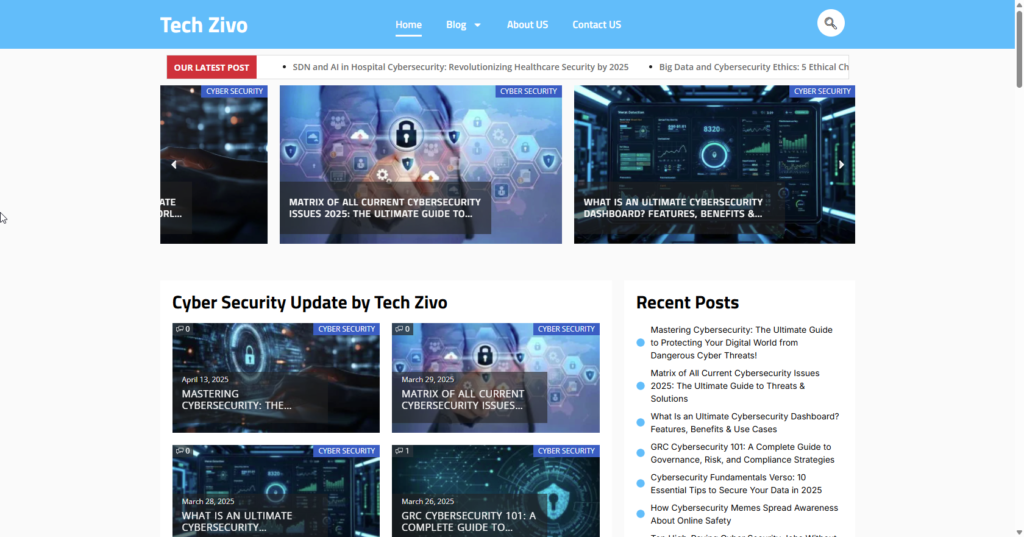This screenshot has width=1024, height=537.
Task: Click Cyber Security tag on partial left slide
Action: tap(234, 91)
